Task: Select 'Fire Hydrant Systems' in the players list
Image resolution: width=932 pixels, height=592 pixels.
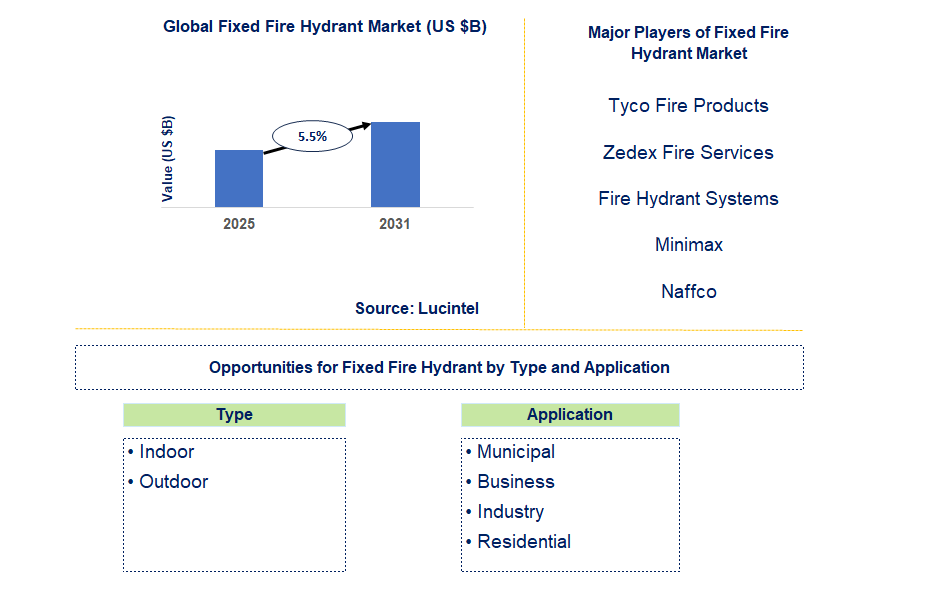Action: 688,199
